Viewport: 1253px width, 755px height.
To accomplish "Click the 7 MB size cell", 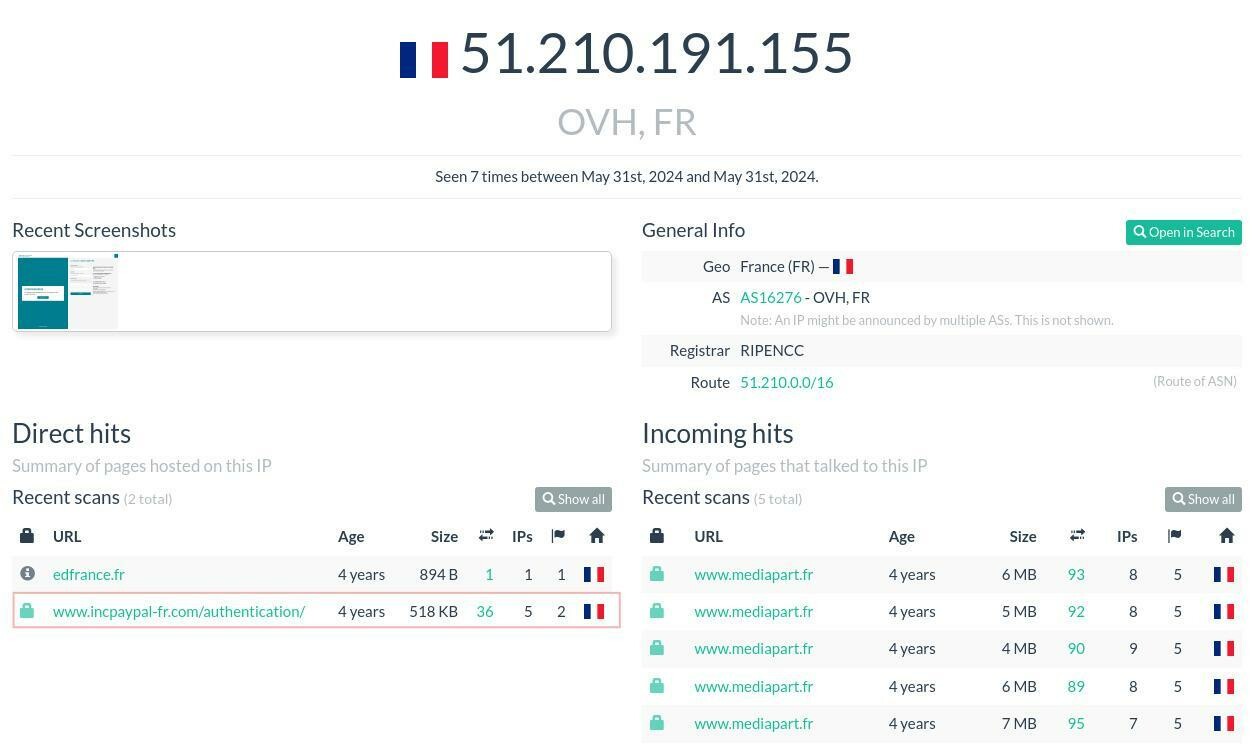I will point(1019,723).
